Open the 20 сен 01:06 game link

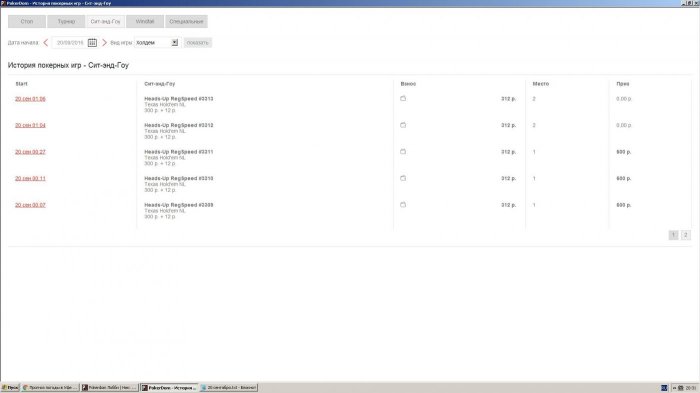click(x=30, y=99)
